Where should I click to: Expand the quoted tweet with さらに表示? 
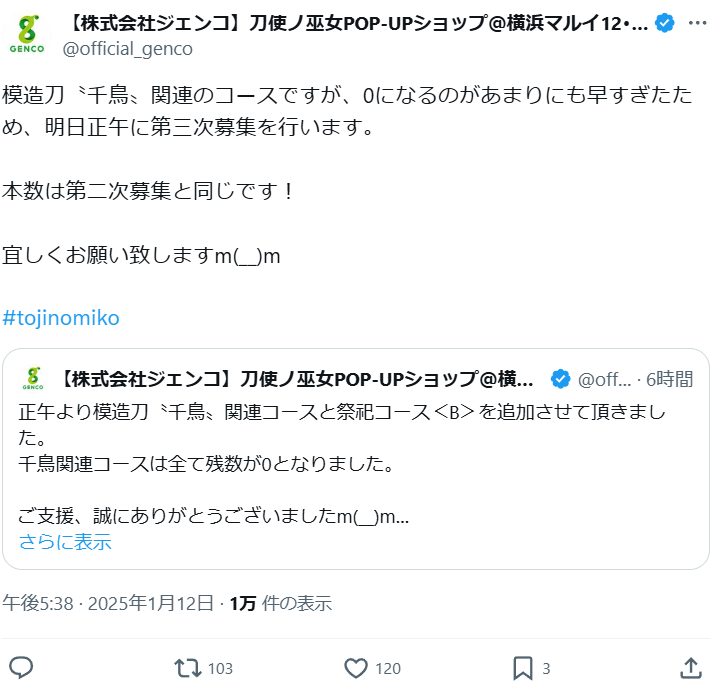pos(65,542)
